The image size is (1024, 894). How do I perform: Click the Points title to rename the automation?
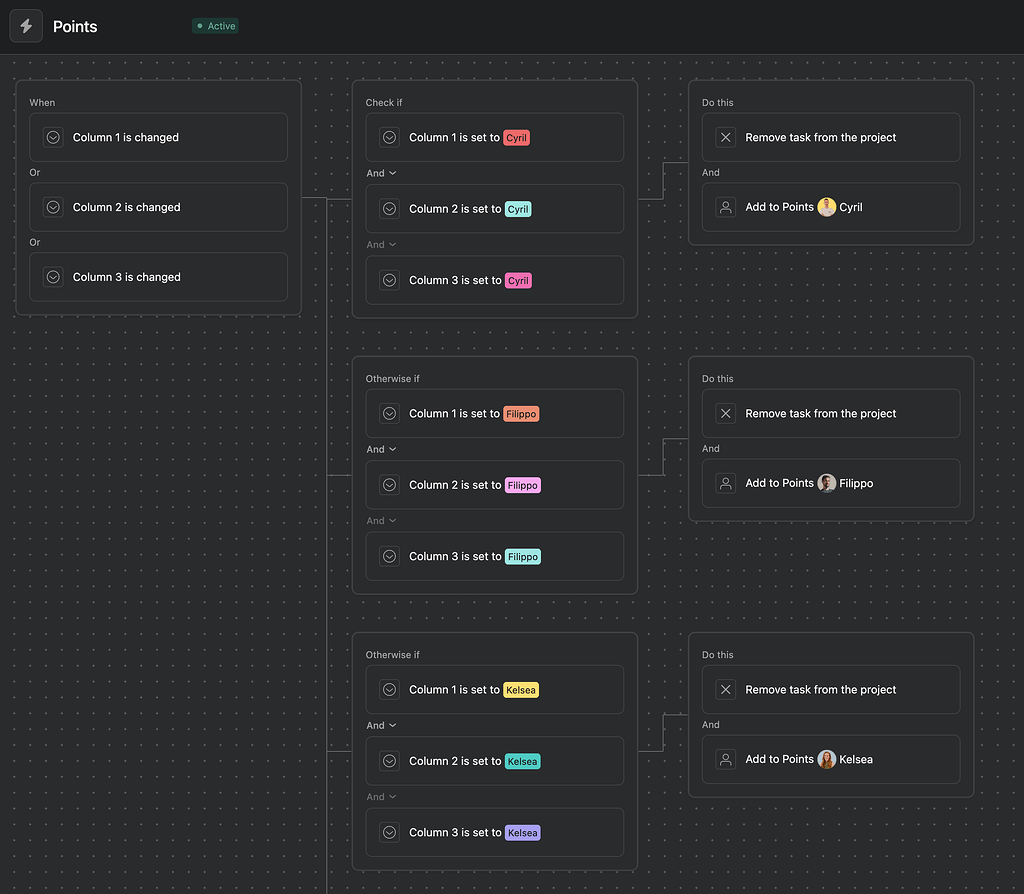click(x=75, y=26)
